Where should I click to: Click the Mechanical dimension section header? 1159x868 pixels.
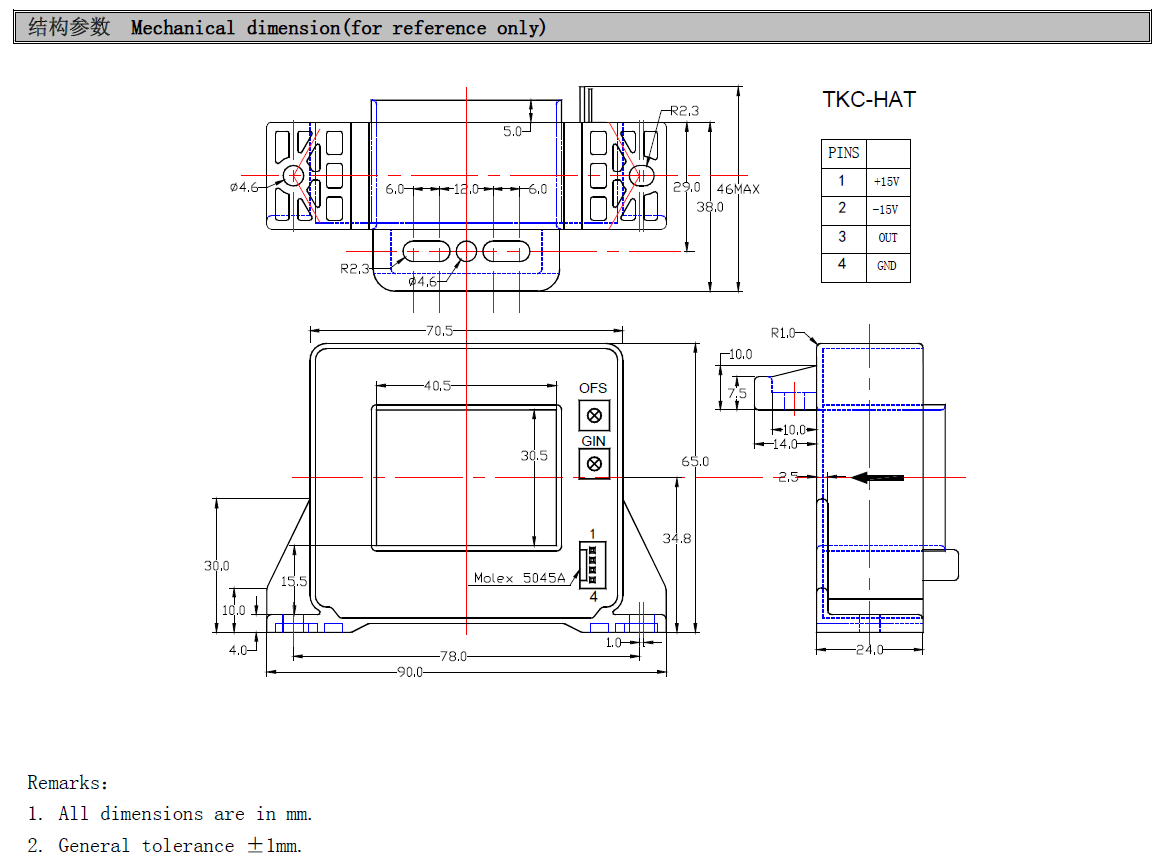339,28
